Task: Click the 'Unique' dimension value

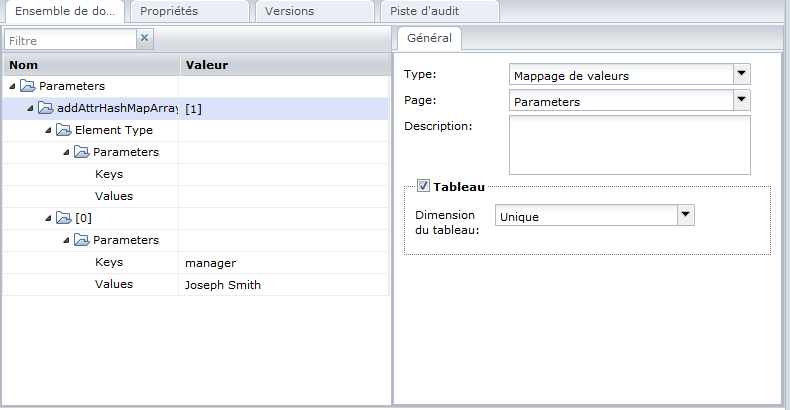Action: click(x=519, y=217)
